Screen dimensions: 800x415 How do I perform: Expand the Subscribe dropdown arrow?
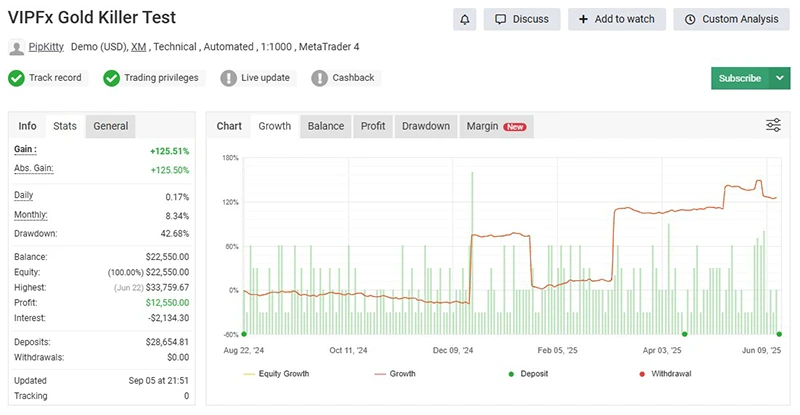pyautogui.click(x=780, y=78)
